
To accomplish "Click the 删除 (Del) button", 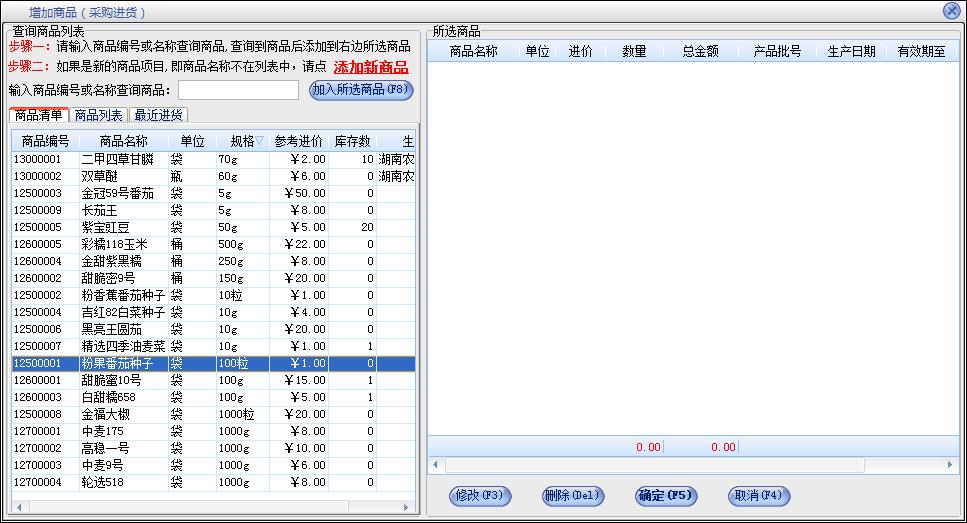I will click(572, 495).
